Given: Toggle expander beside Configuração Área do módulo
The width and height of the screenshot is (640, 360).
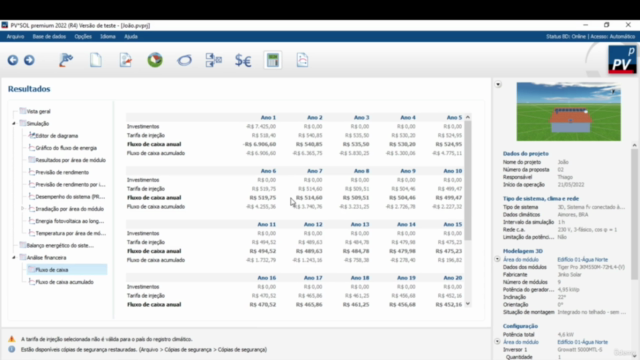Looking at the screenshot, I should coord(498,342).
